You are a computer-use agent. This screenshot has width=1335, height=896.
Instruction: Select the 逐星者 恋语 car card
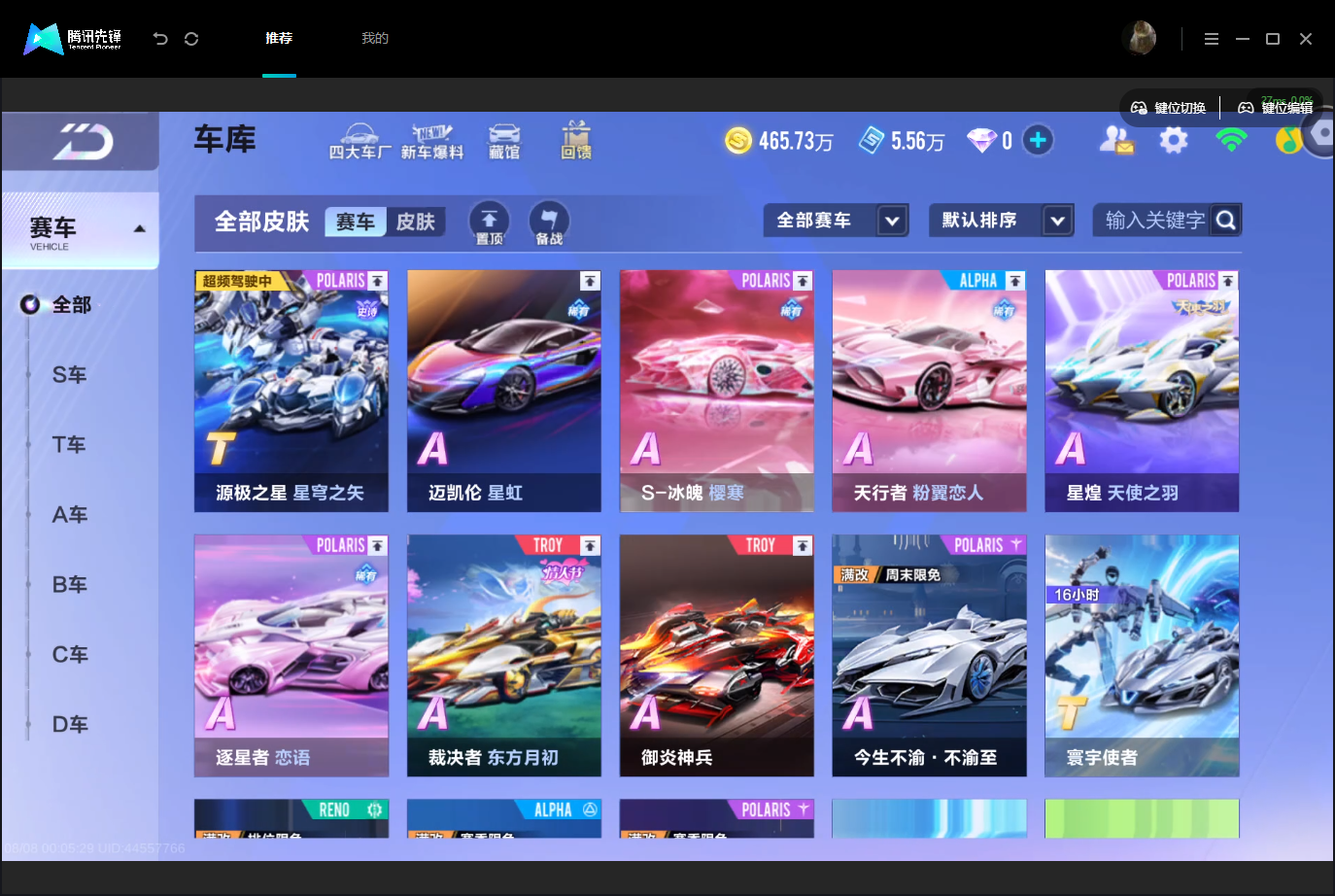[x=291, y=656]
